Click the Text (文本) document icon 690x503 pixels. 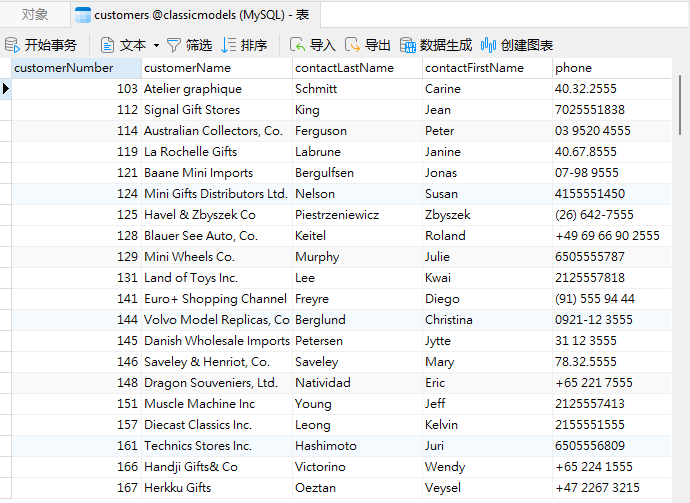point(107,45)
